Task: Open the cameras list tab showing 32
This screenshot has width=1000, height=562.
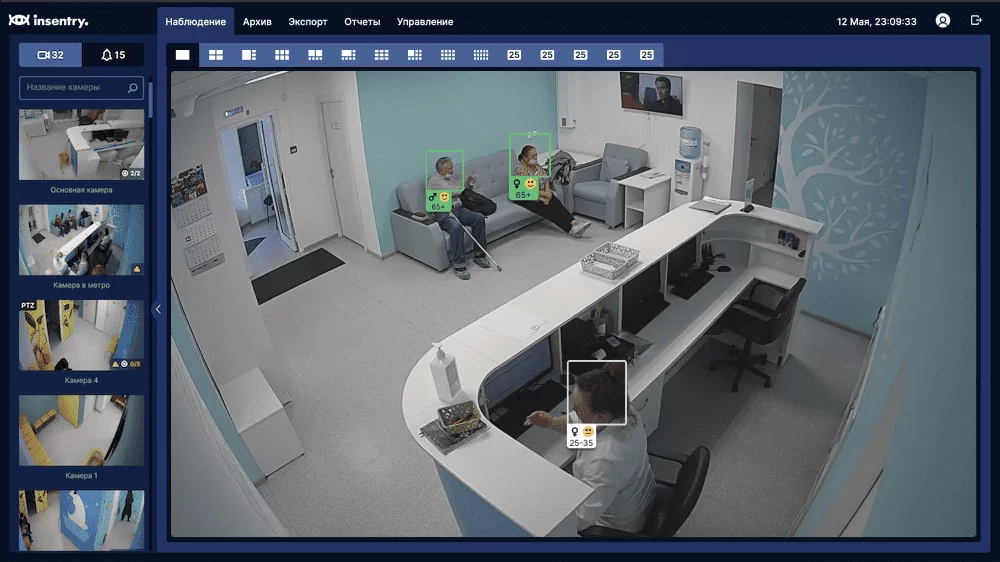Action: tap(50, 55)
